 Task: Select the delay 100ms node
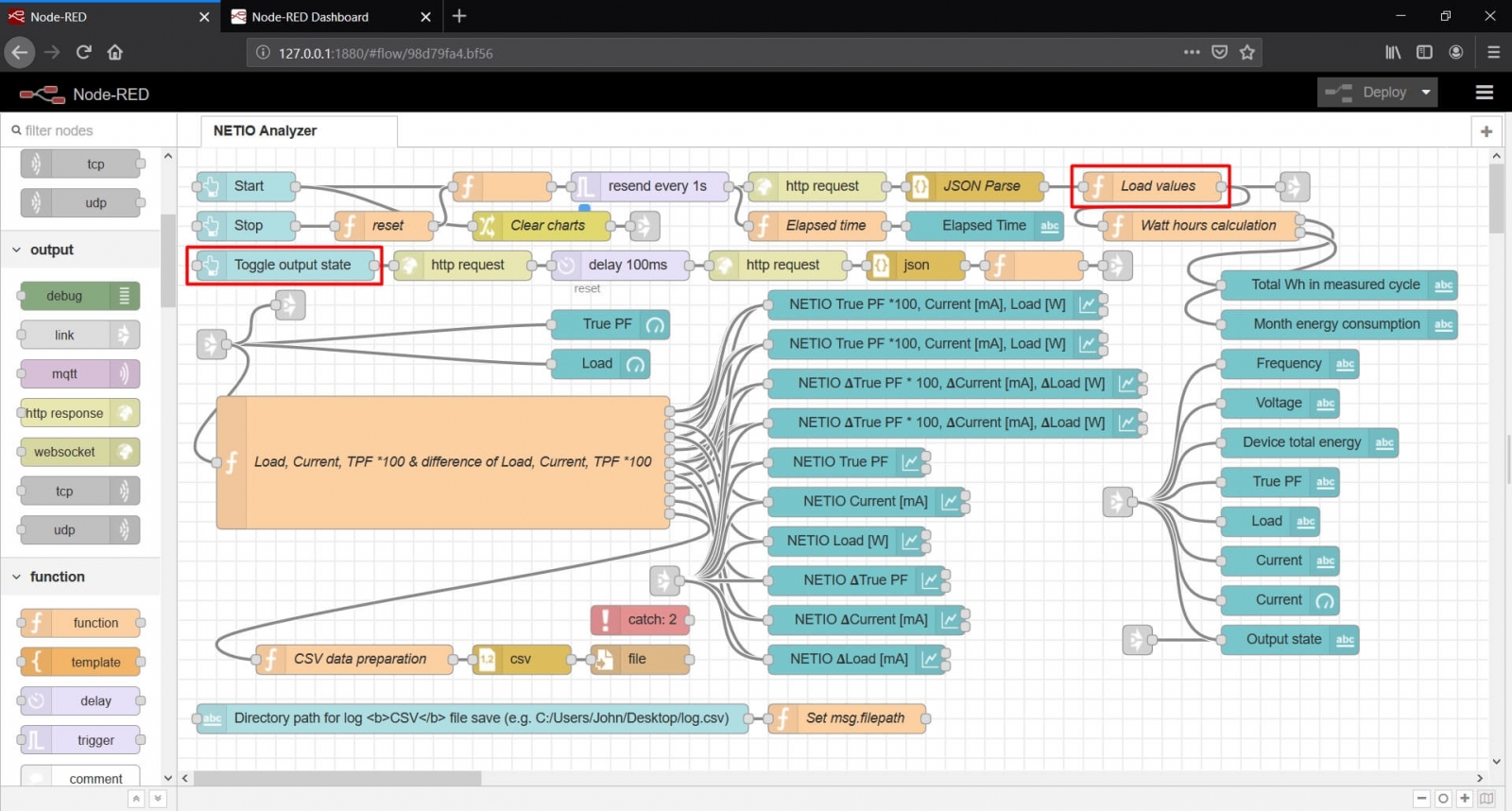tap(620, 265)
